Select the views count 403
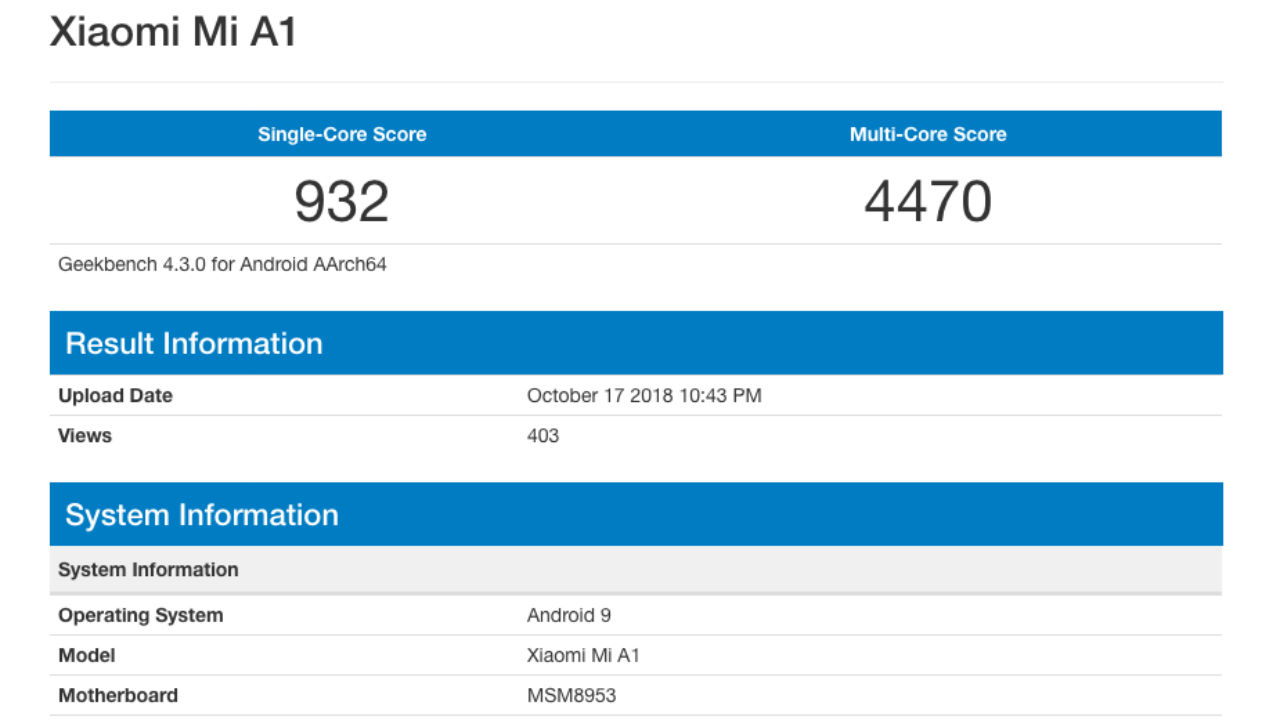The width and height of the screenshot is (1280, 720). point(543,436)
